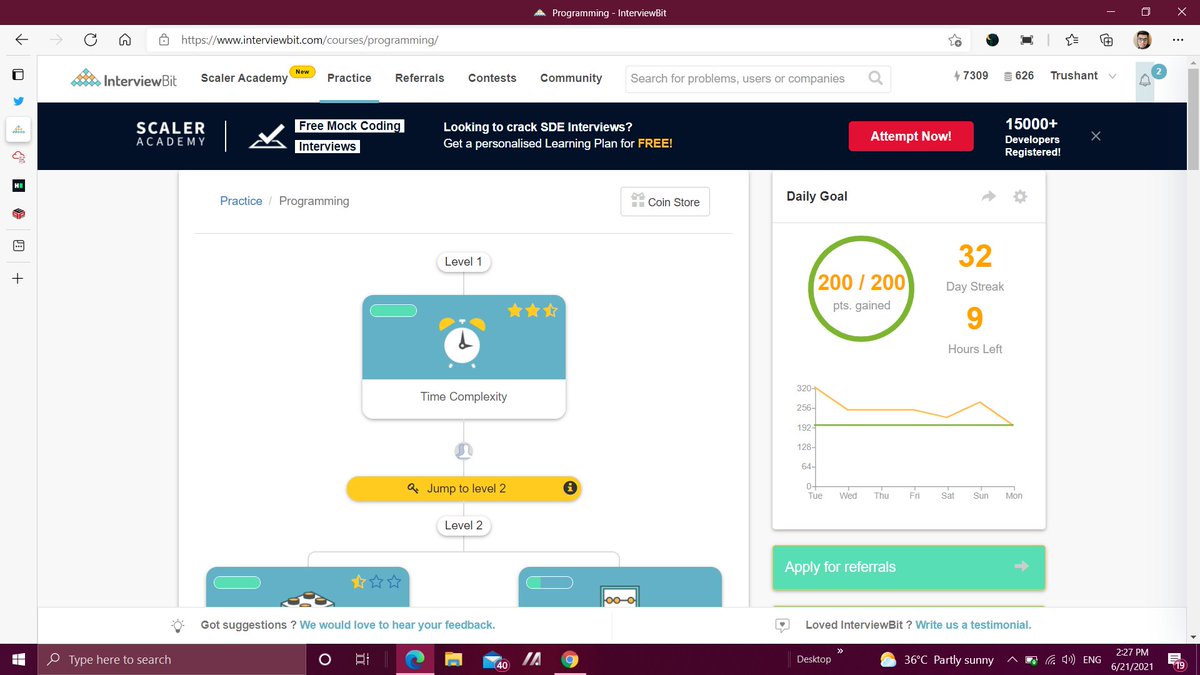Image resolution: width=1200 pixels, height=675 pixels.
Task: Open the Community tab
Action: pos(571,78)
